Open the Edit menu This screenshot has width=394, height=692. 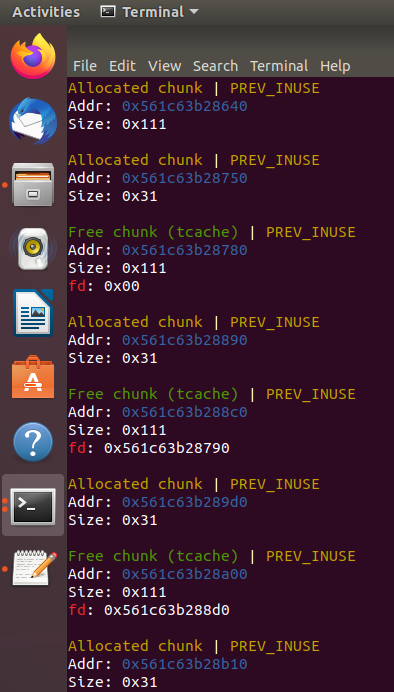click(x=122, y=66)
